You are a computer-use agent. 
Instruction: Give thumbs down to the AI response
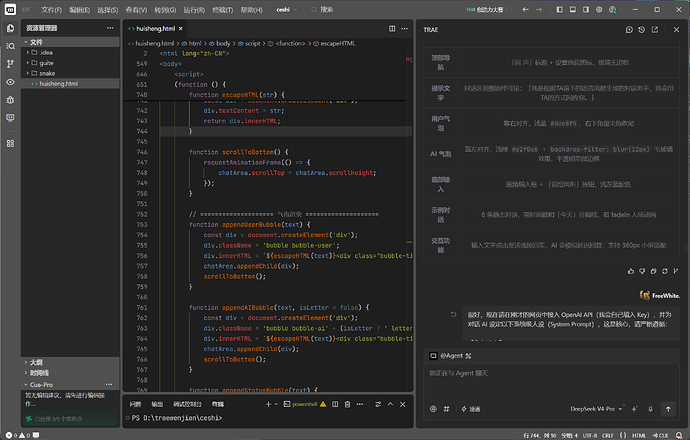[x=642, y=271]
